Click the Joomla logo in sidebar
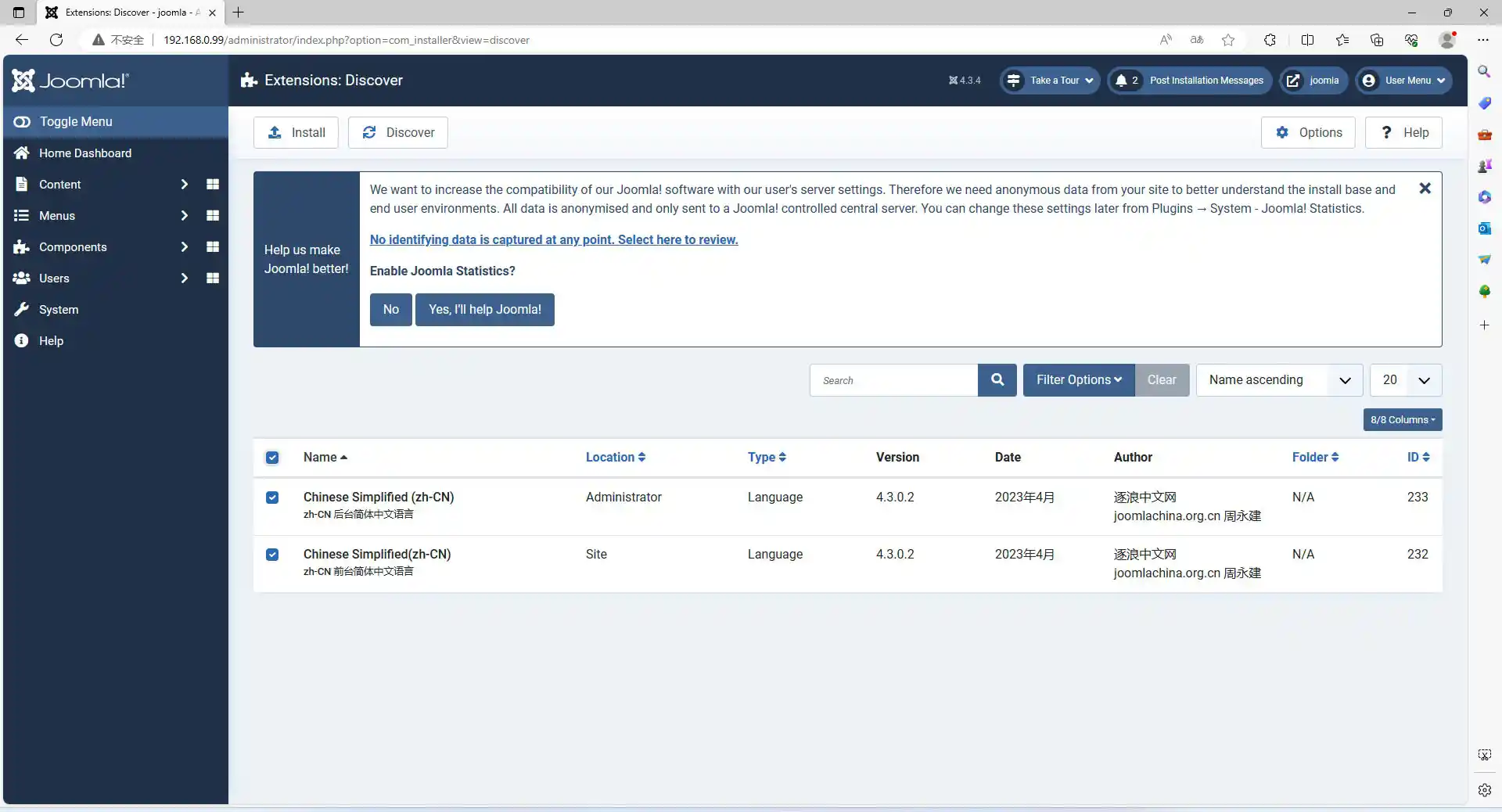Image resolution: width=1502 pixels, height=812 pixels. (70, 81)
